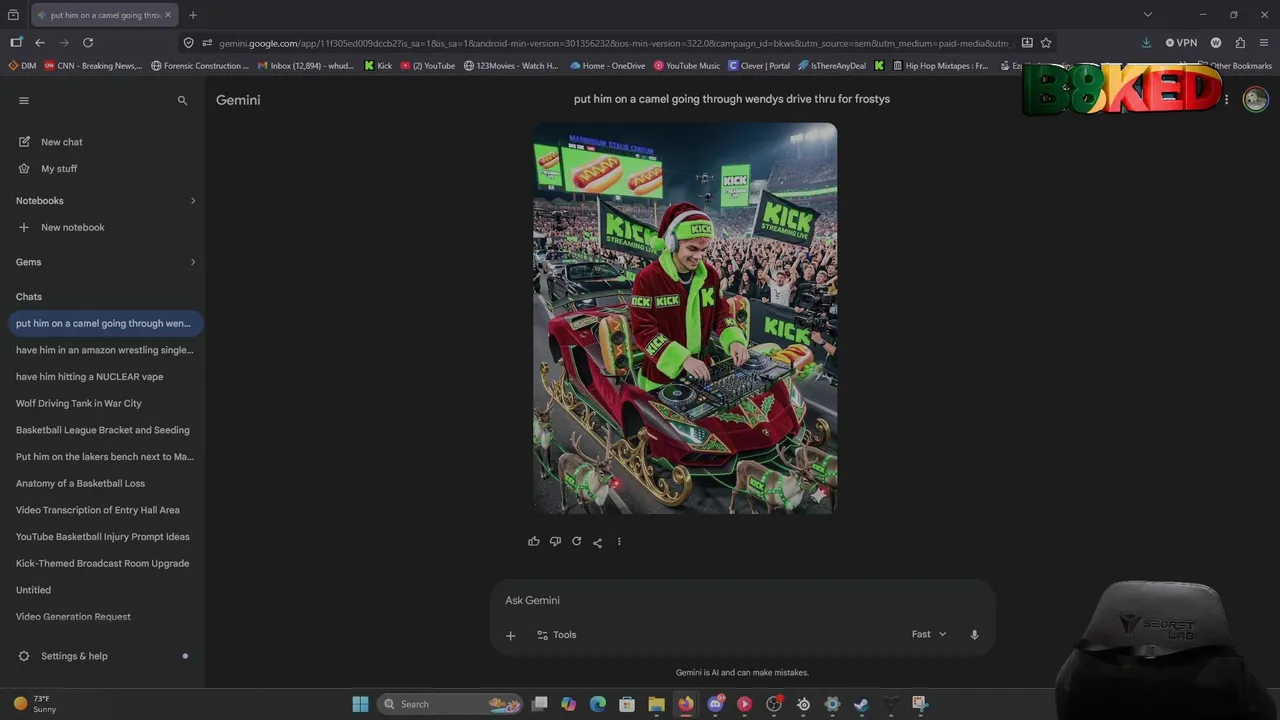The image size is (1280, 720).
Task: Open chat 'have him hitting a NUCLEAR vape'
Action: click(105, 377)
